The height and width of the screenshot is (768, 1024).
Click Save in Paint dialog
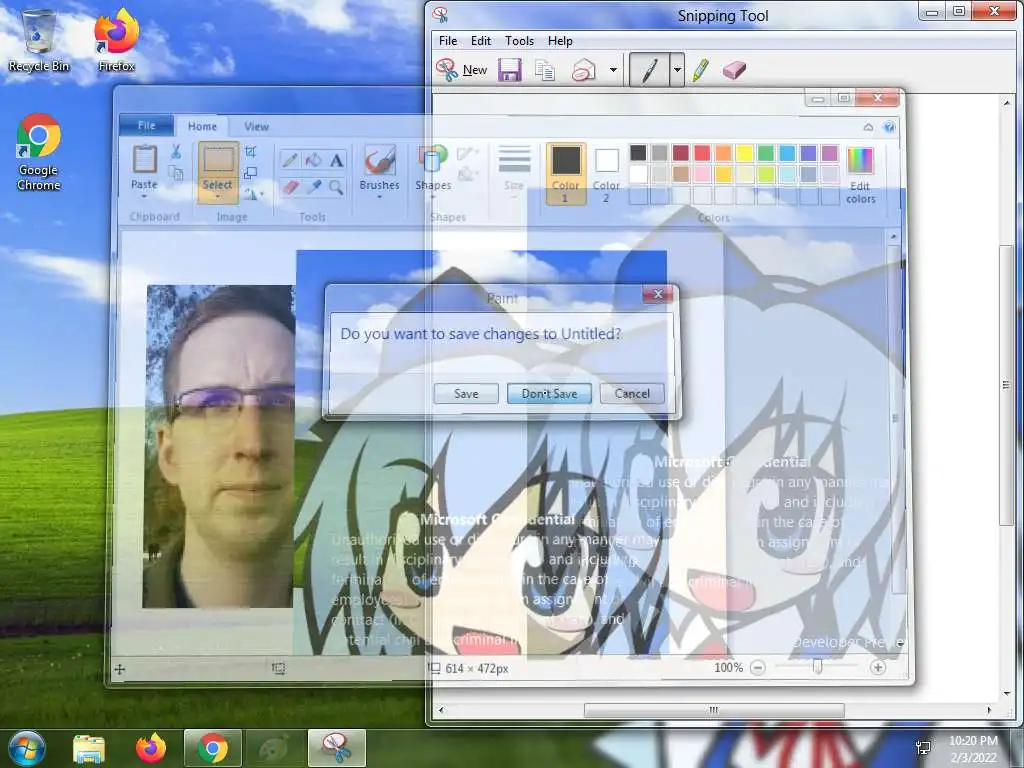click(x=466, y=394)
